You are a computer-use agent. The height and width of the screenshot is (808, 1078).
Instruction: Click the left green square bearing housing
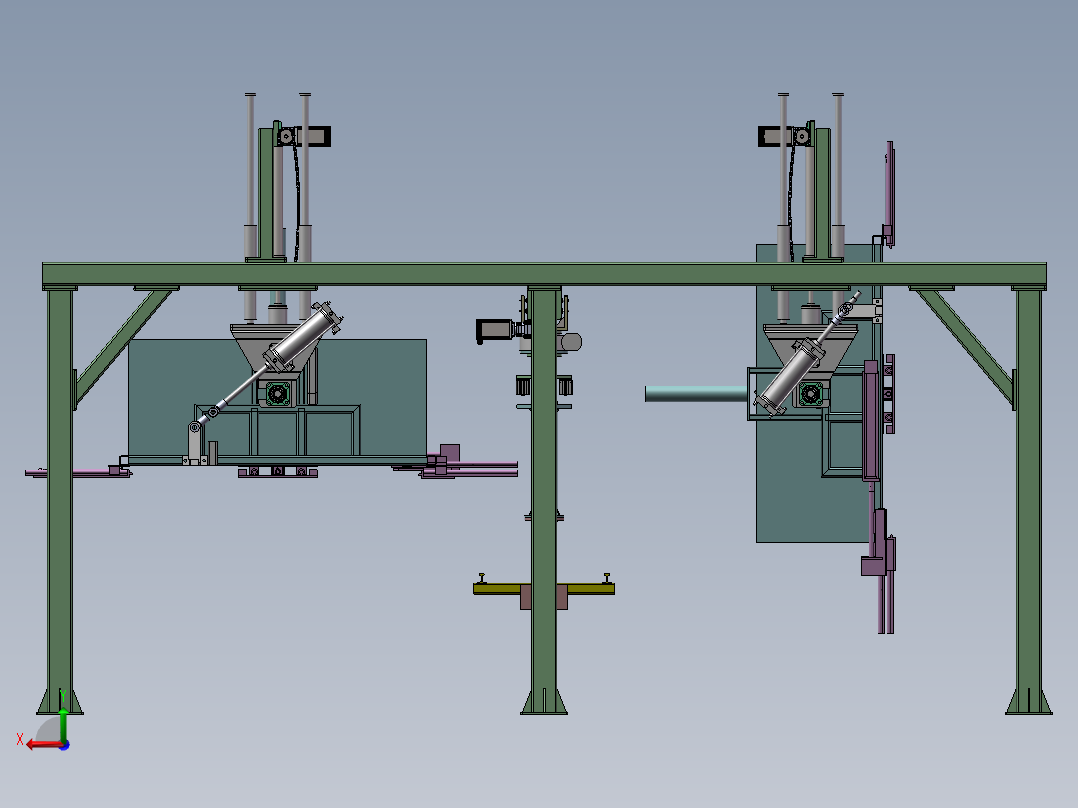tap(278, 393)
